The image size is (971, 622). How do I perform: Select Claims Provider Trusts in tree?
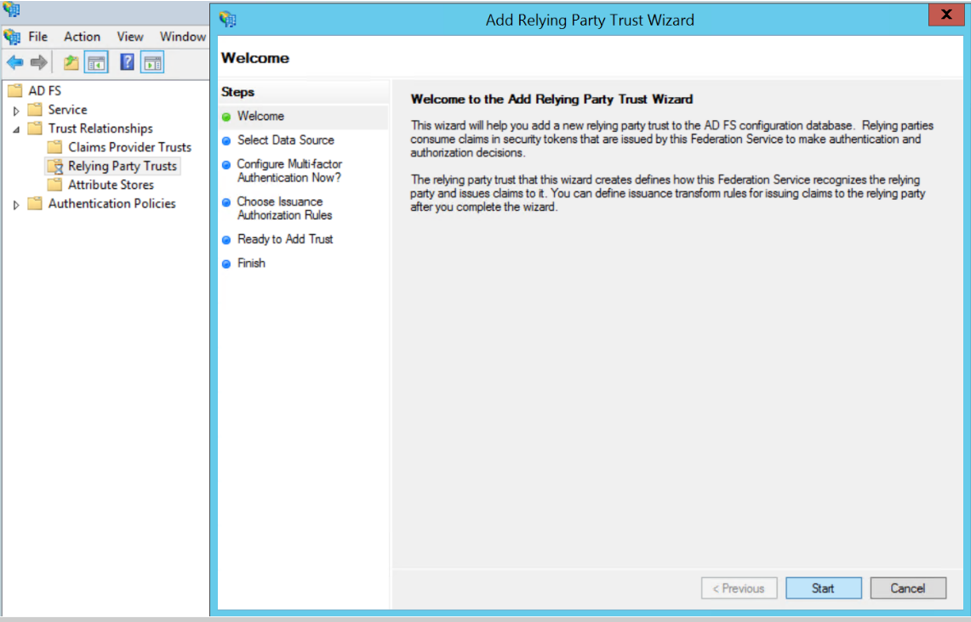[129, 147]
